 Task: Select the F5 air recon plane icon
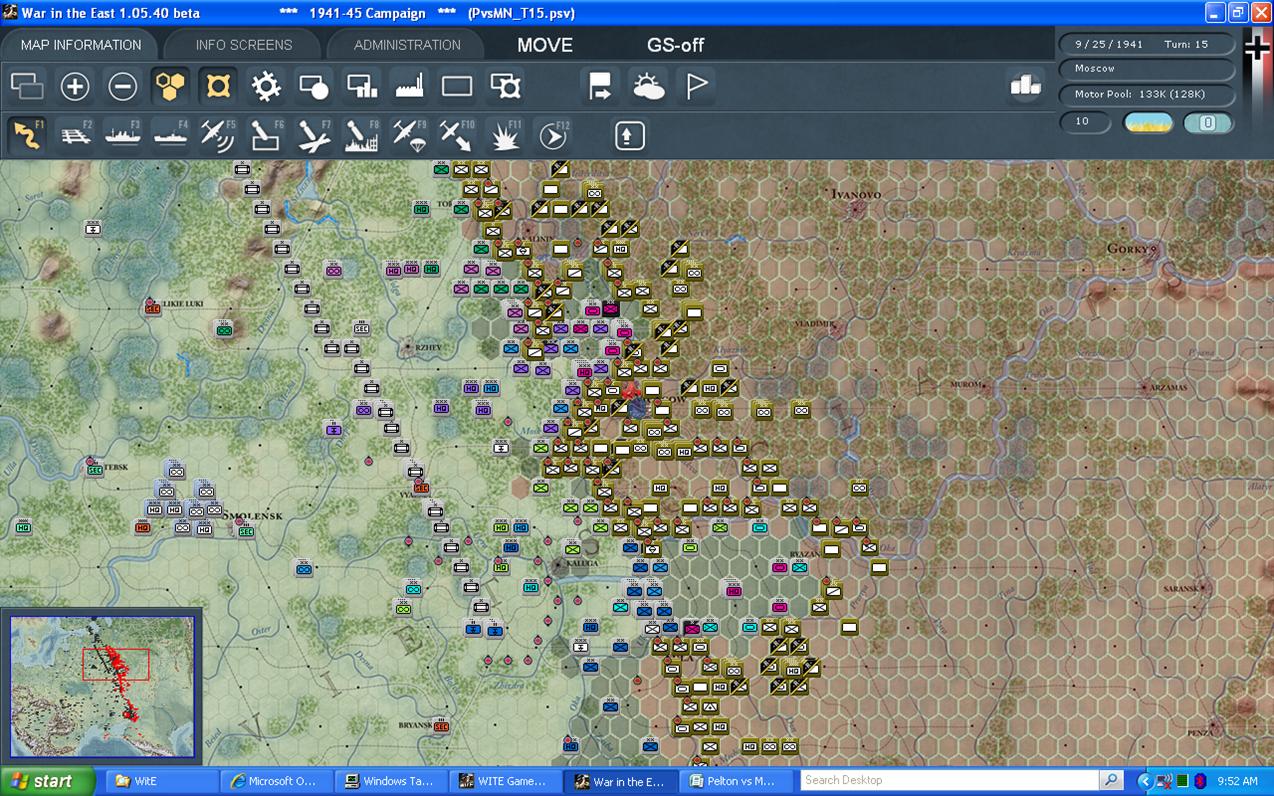click(x=218, y=135)
